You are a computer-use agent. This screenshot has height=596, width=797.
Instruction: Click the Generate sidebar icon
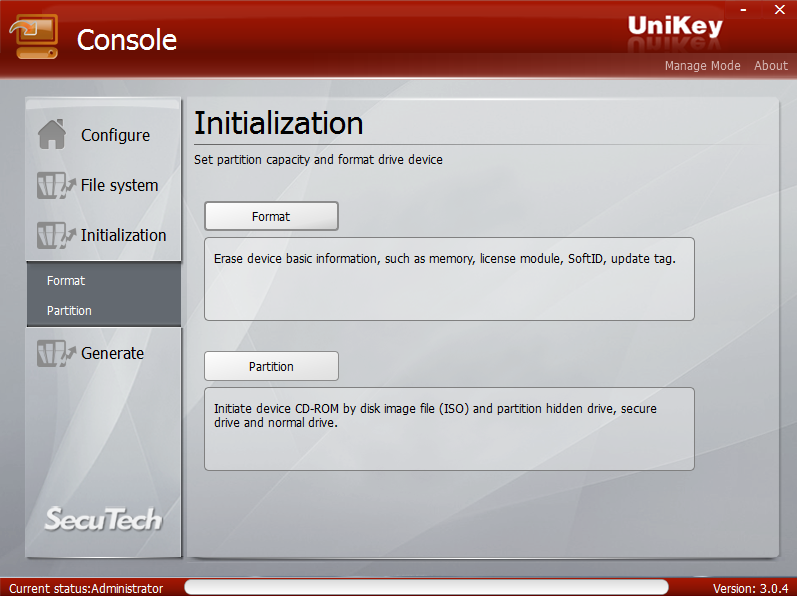pos(56,353)
